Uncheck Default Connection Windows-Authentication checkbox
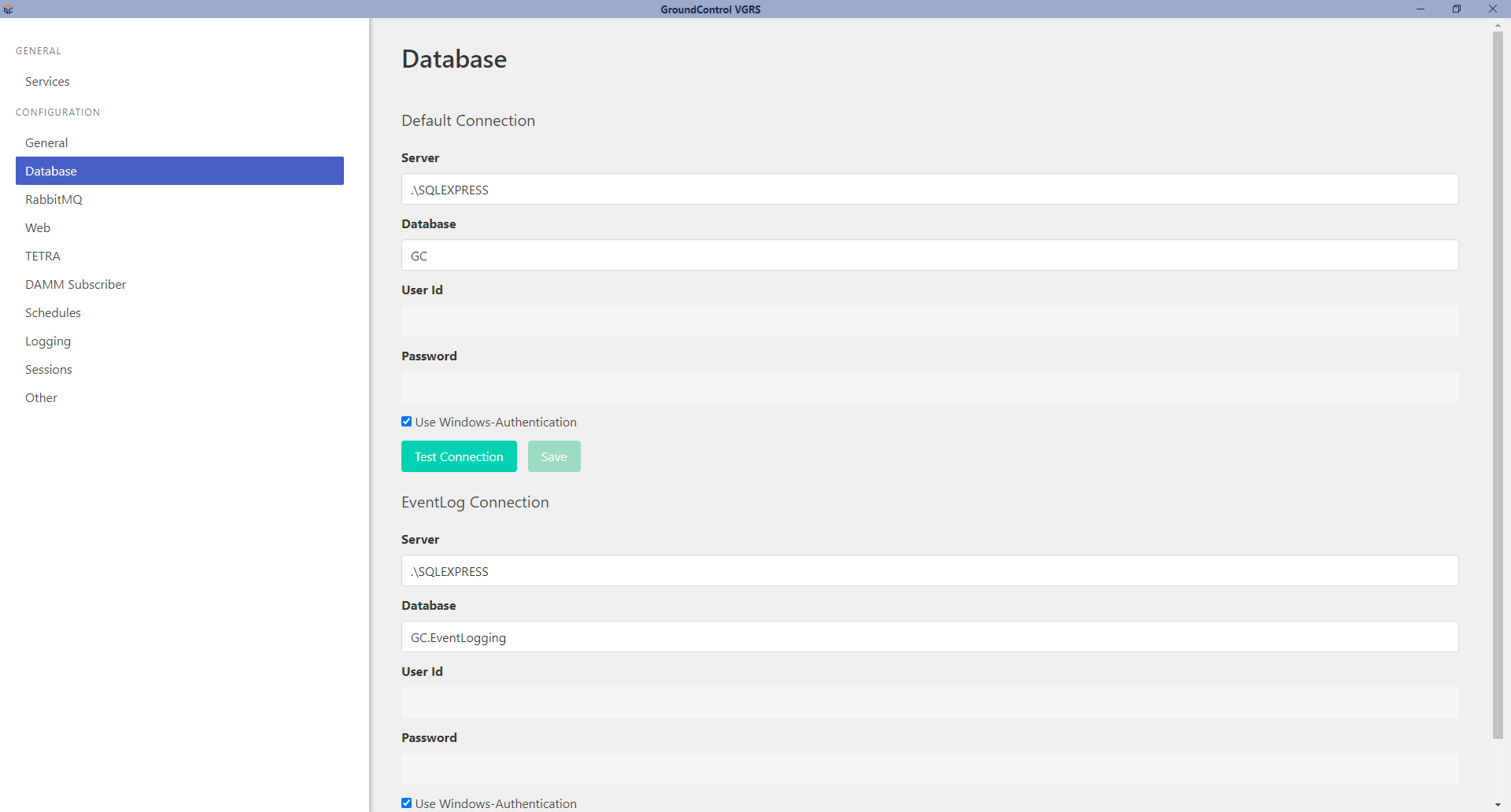1511x812 pixels. [407, 422]
